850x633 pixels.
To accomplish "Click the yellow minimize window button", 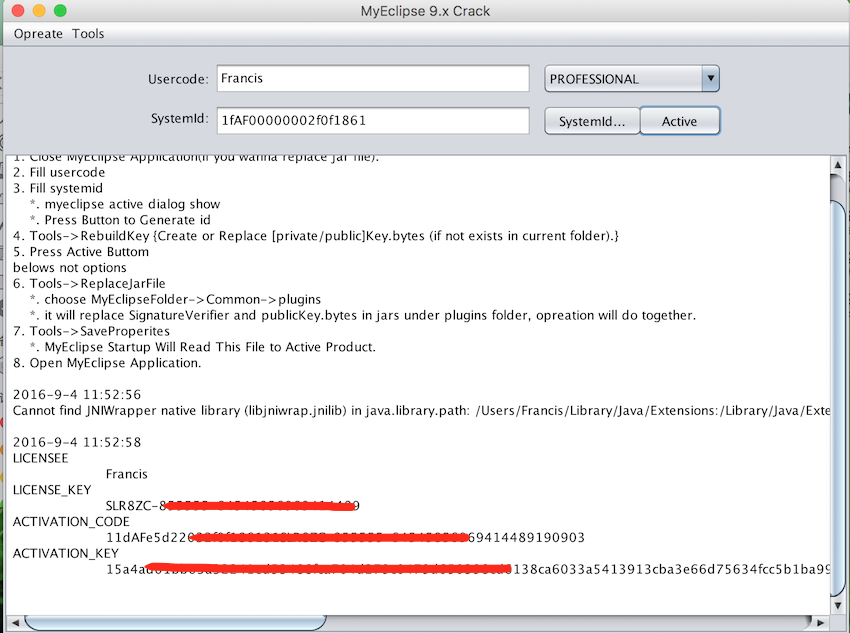I will coord(39,10).
